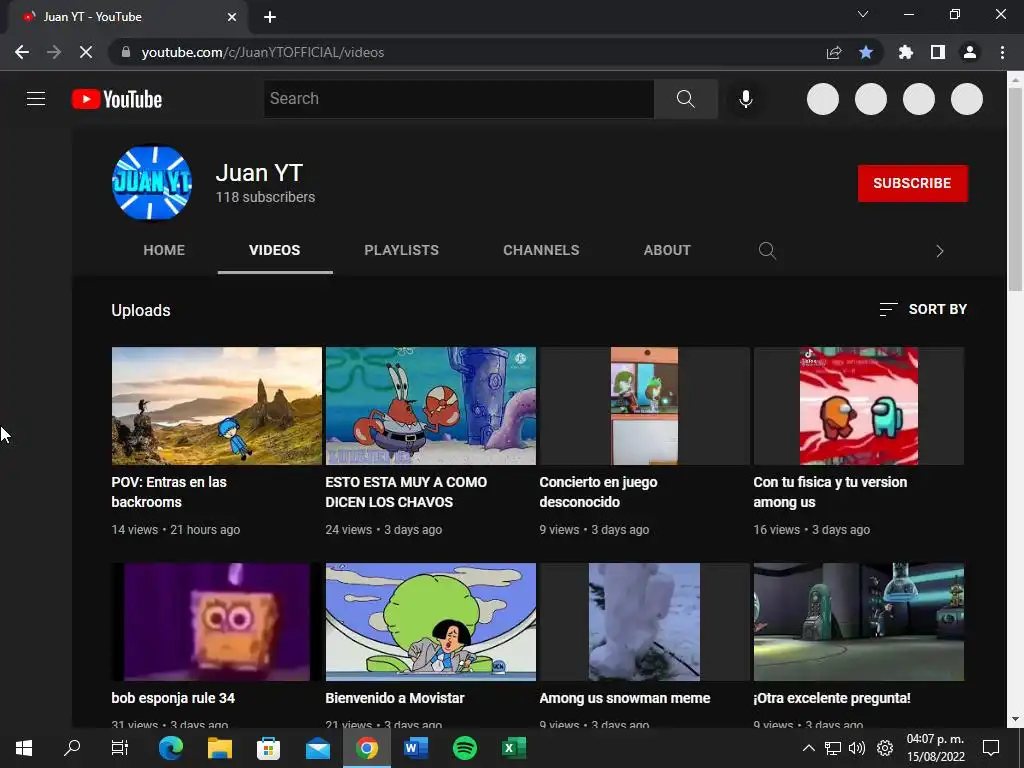The image size is (1024, 768).
Task: Open a new browser tab
Action: pos(270,17)
